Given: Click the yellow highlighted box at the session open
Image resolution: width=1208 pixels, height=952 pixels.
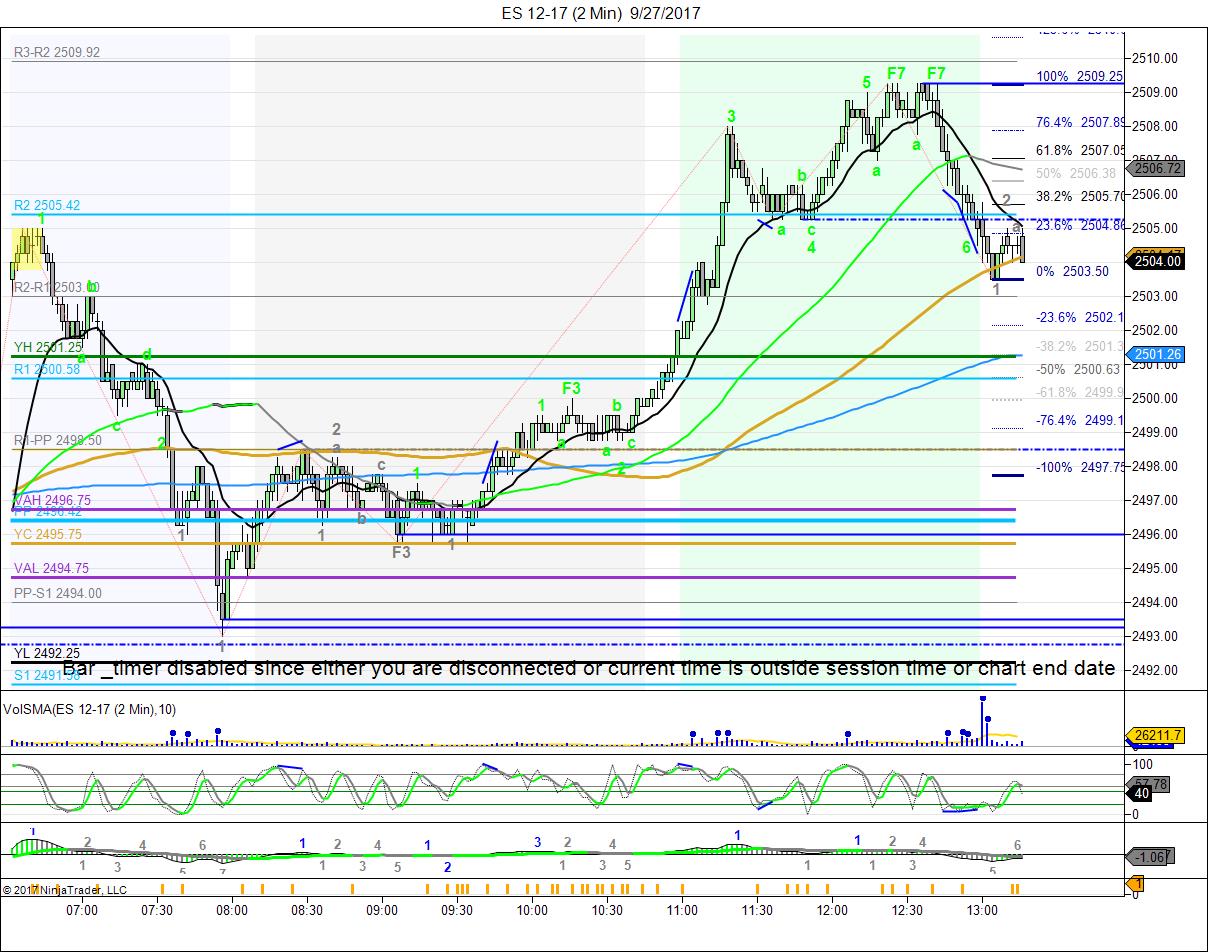Looking at the screenshot, I should [28, 248].
